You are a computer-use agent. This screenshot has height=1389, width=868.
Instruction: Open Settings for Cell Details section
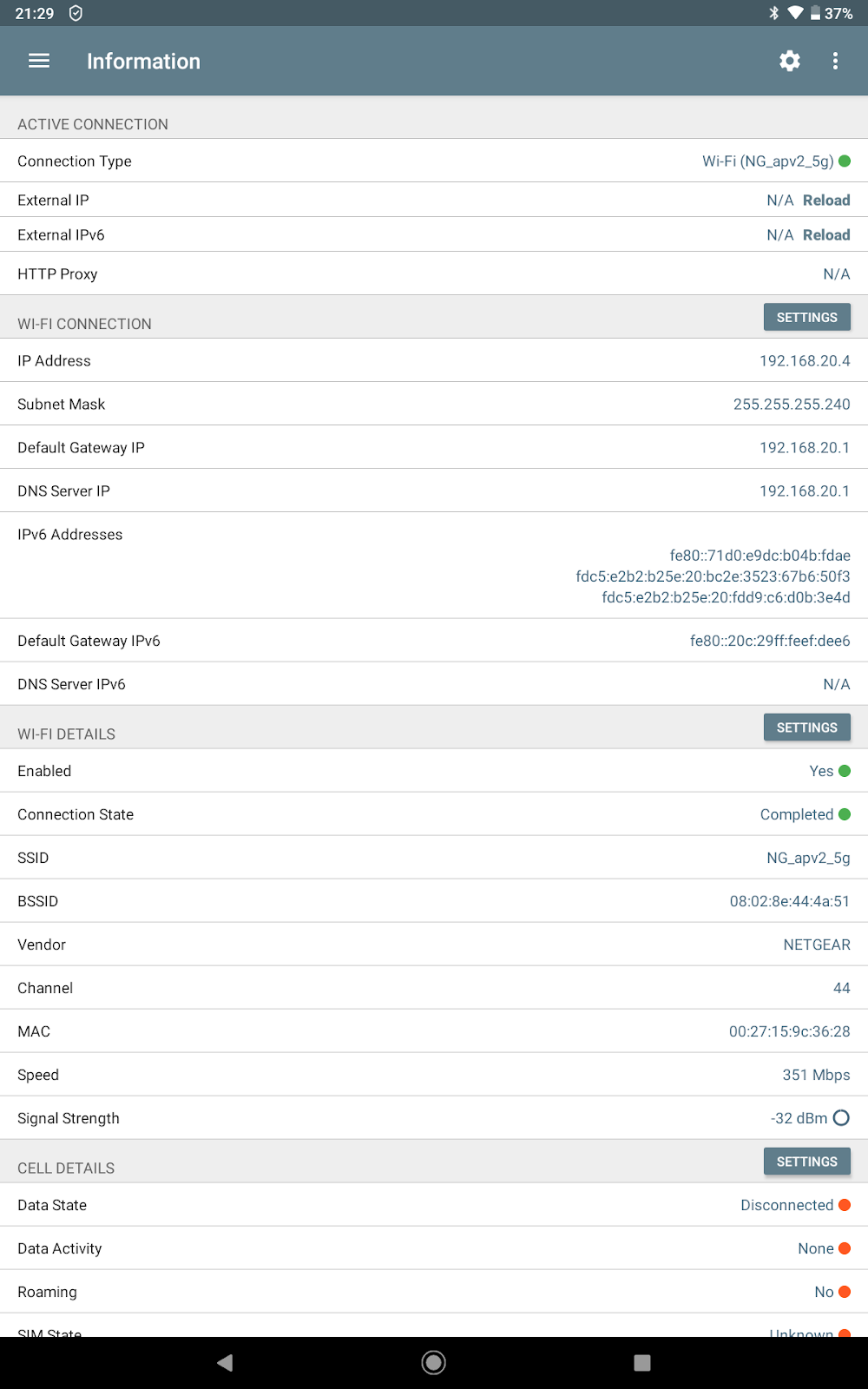(806, 1162)
